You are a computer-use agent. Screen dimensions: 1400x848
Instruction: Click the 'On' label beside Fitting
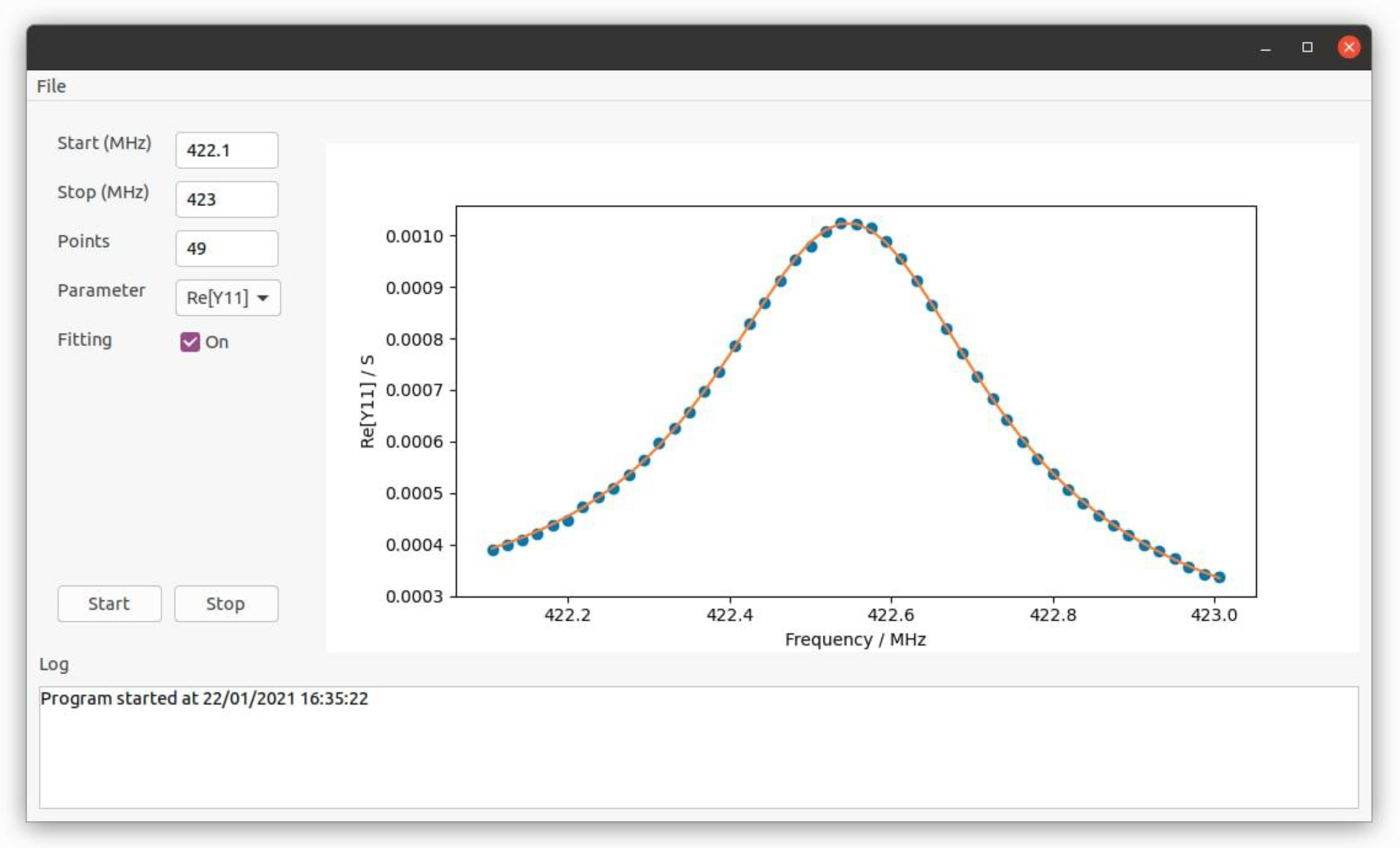[x=217, y=342]
